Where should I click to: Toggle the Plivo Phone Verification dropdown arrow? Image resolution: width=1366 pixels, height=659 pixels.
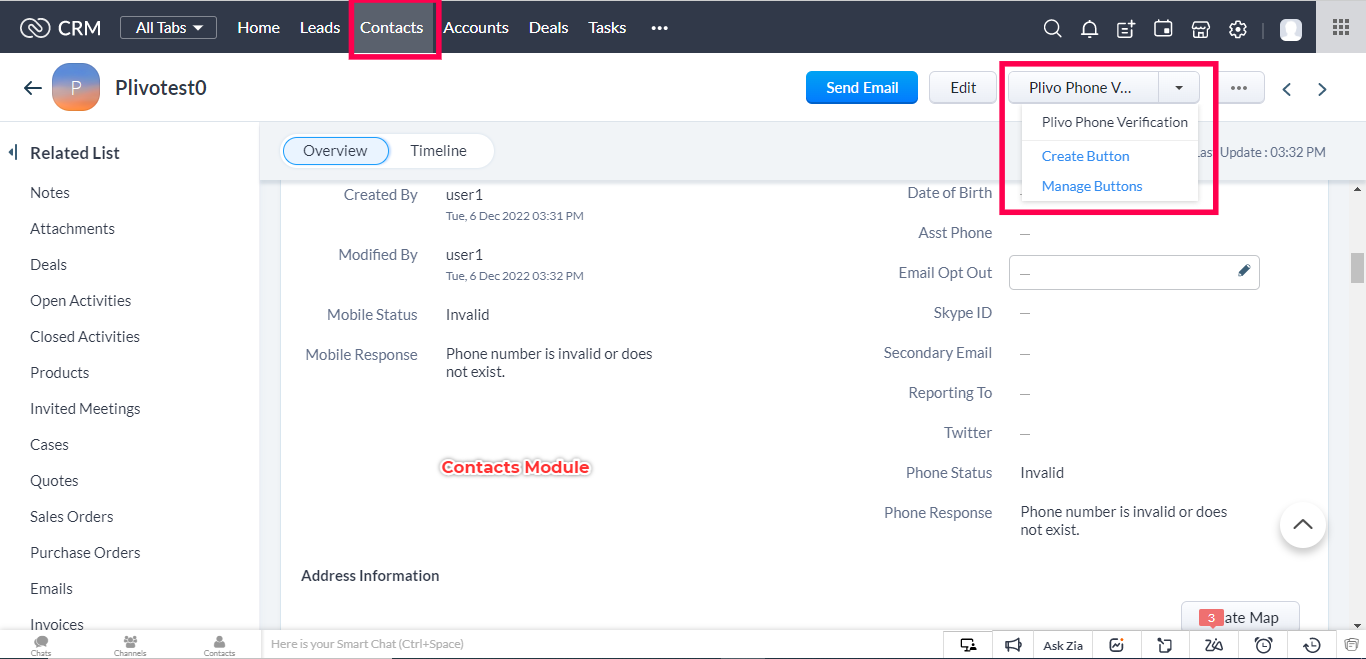(x=1179, y=88)
